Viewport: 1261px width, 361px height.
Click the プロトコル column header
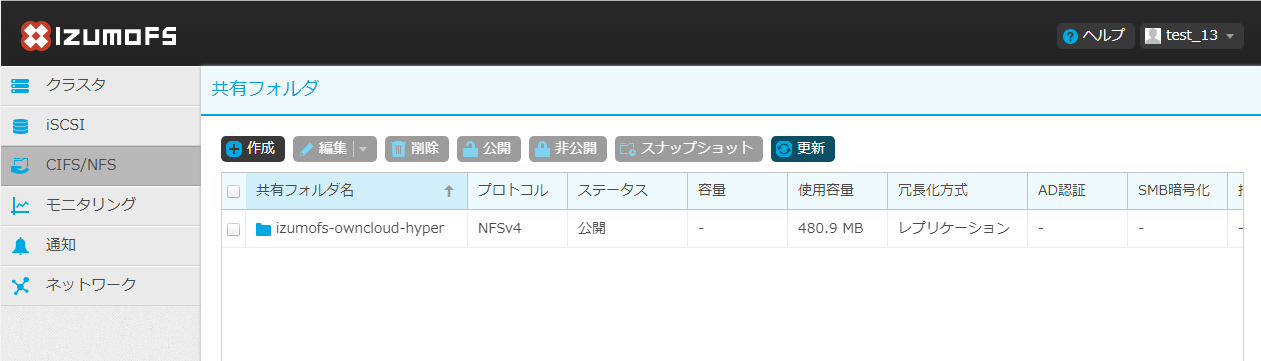pyautogui.click(x=517, y=191)
